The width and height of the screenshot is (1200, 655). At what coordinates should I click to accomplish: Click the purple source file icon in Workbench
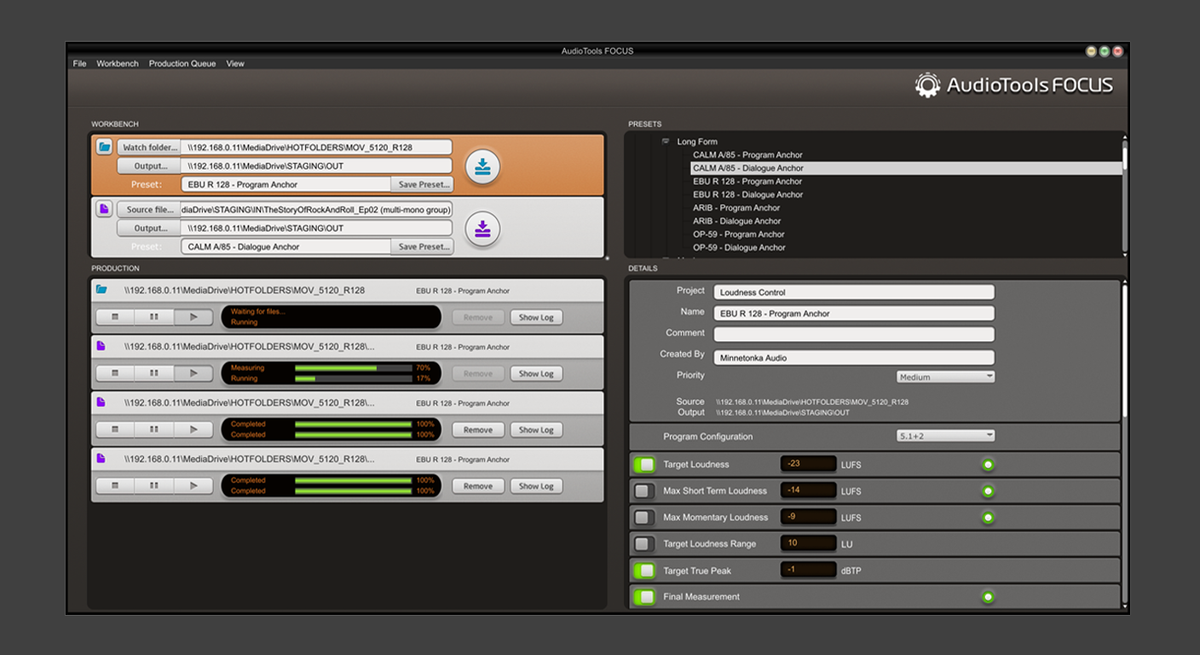[104, 209]
